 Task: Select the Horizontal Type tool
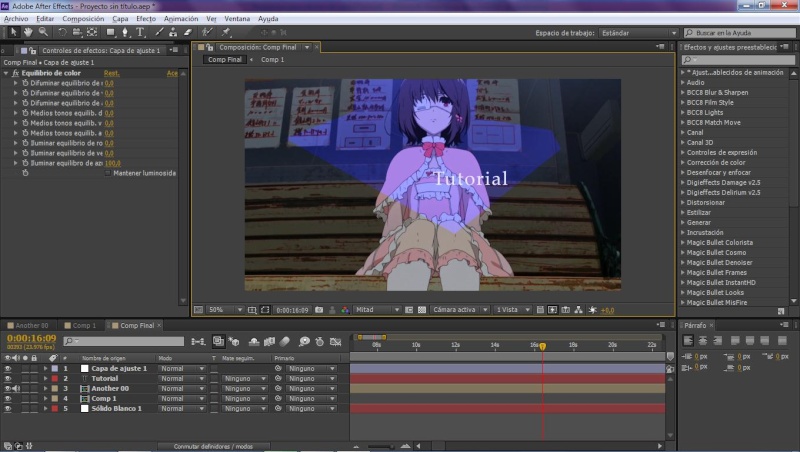pyautogui.click(x=140, y=32)
